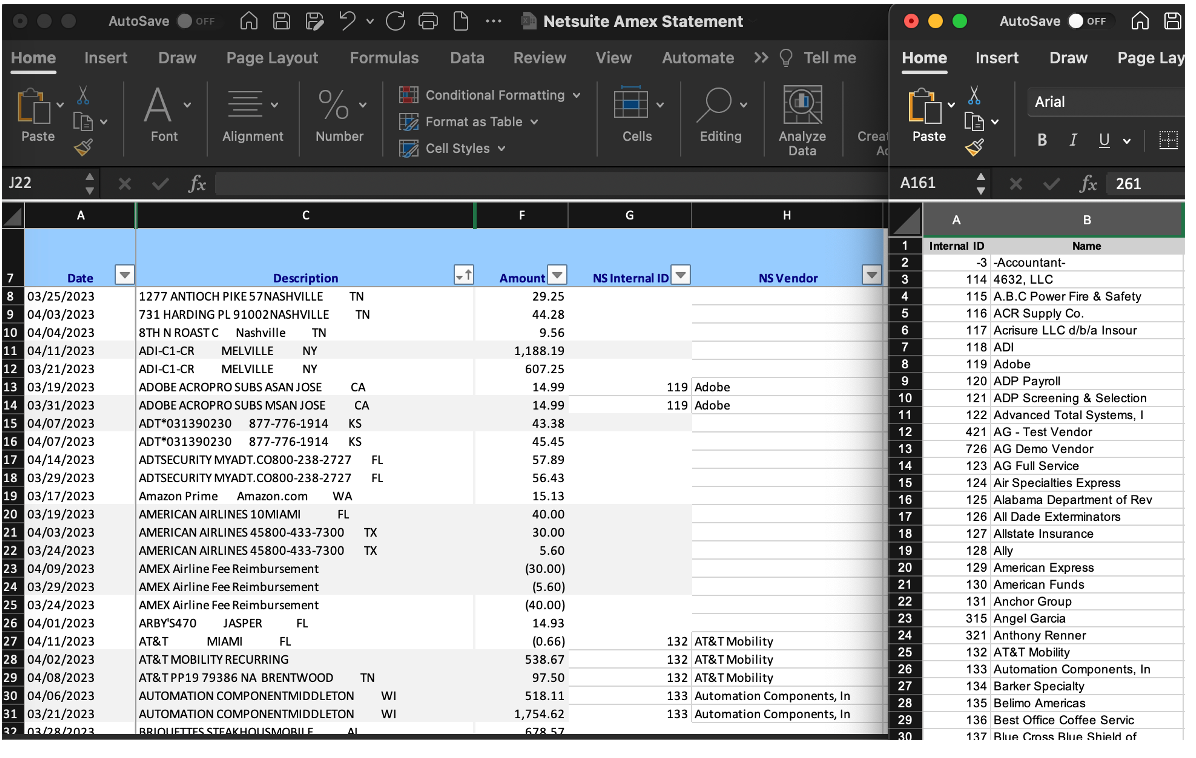Select the American Express vendor cell
Viewport: 1196px width, 758px height.
pos(1087,568)
